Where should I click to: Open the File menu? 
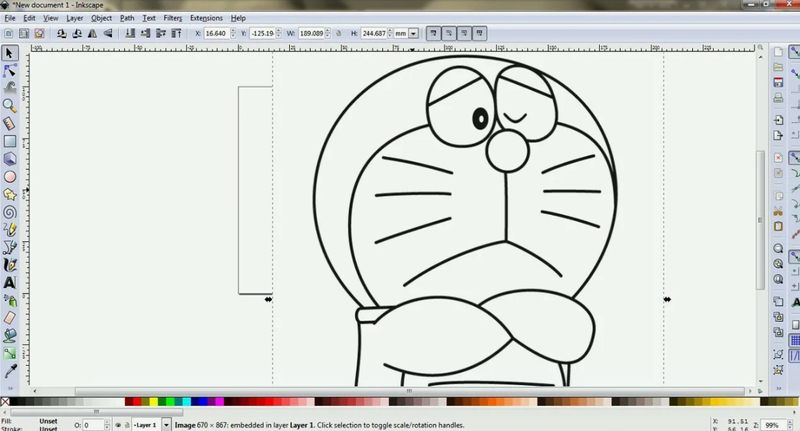10,18
